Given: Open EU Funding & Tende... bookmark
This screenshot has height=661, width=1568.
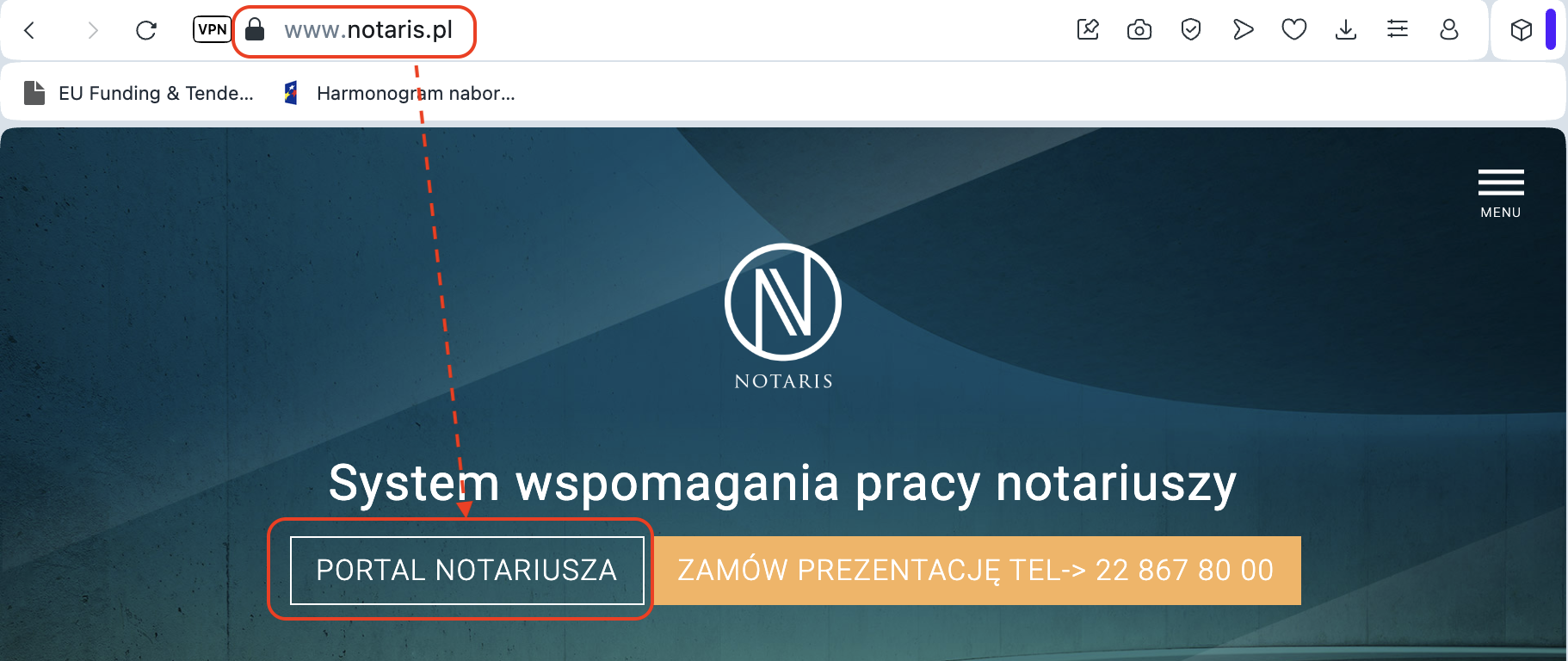Looking at the screenshot, I should pyautogui.click(x=139, y=93).
